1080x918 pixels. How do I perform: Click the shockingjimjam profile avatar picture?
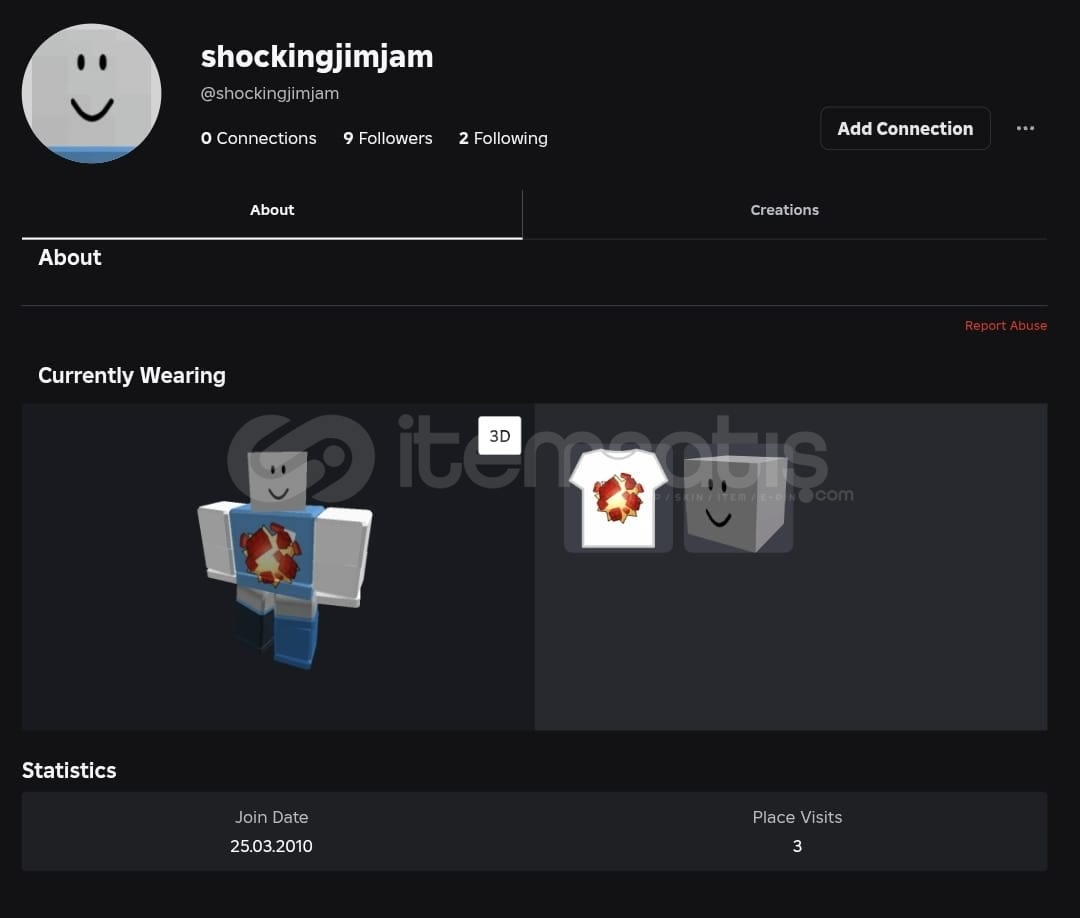[92, 93]
